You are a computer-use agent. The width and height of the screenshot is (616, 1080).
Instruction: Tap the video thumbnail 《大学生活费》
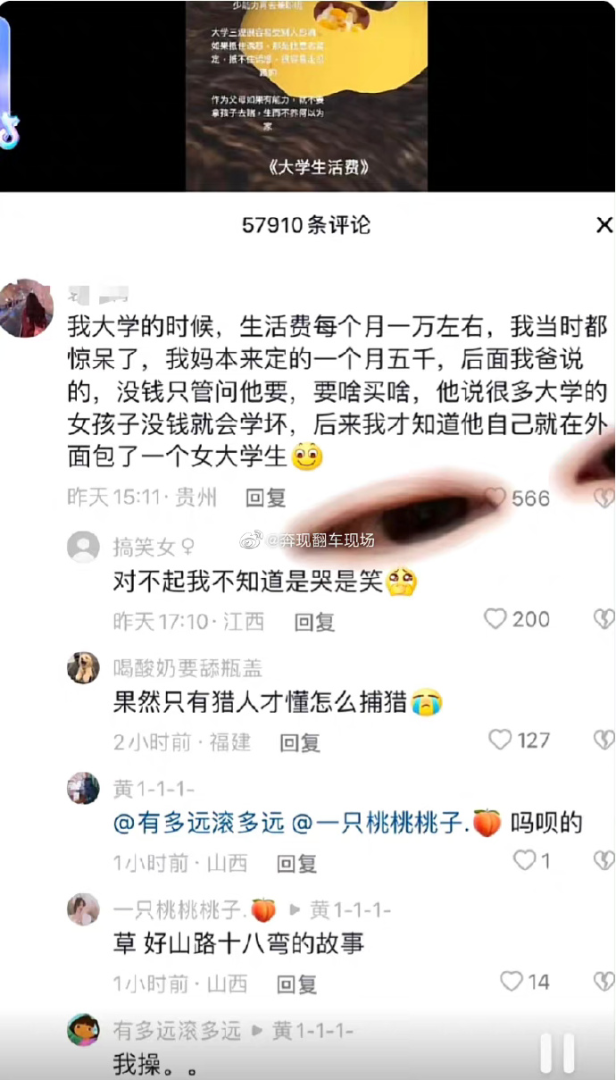307,96
